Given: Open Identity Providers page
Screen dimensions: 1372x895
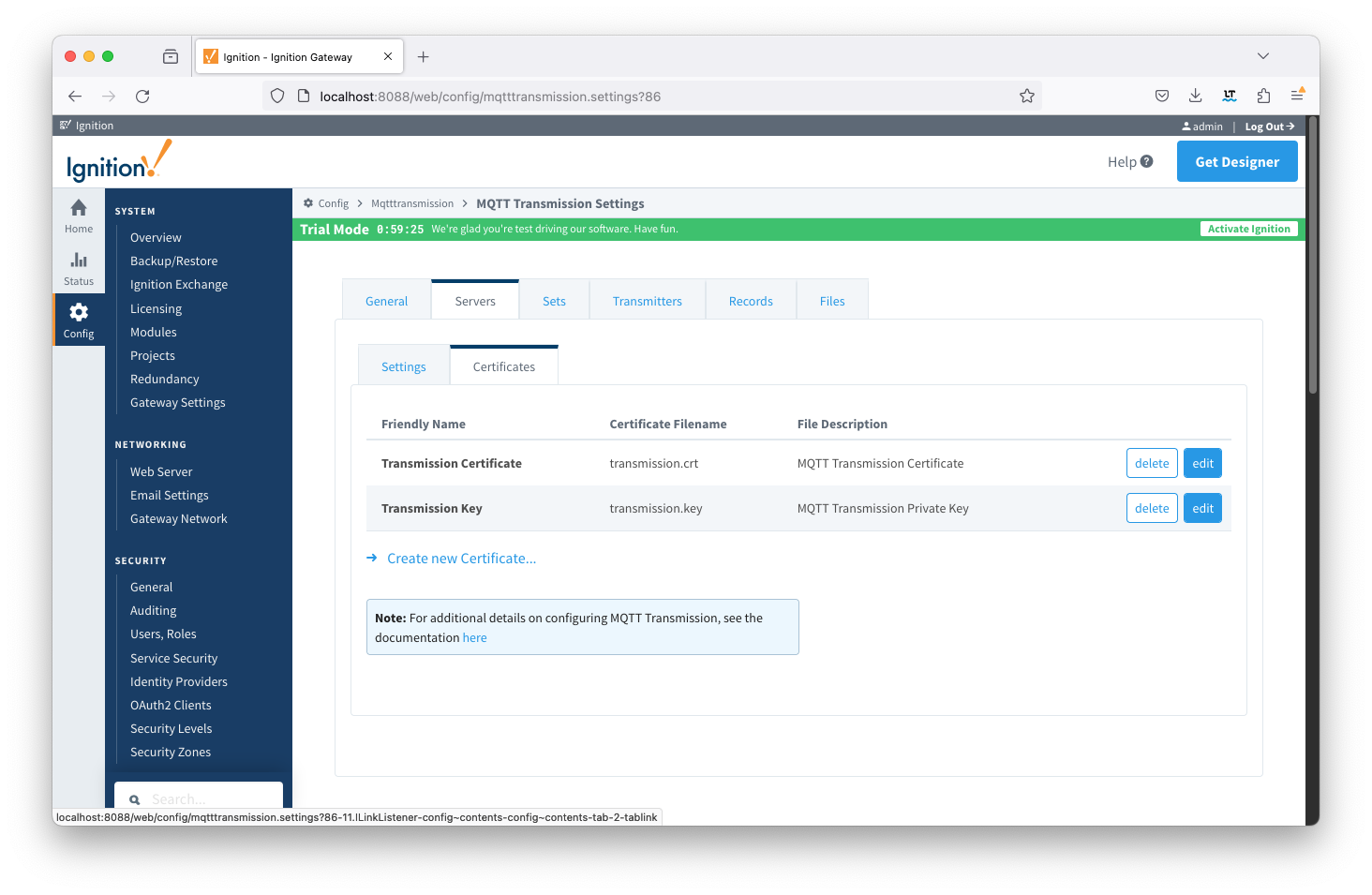Looking at the screenshot, I should (179, 681).
